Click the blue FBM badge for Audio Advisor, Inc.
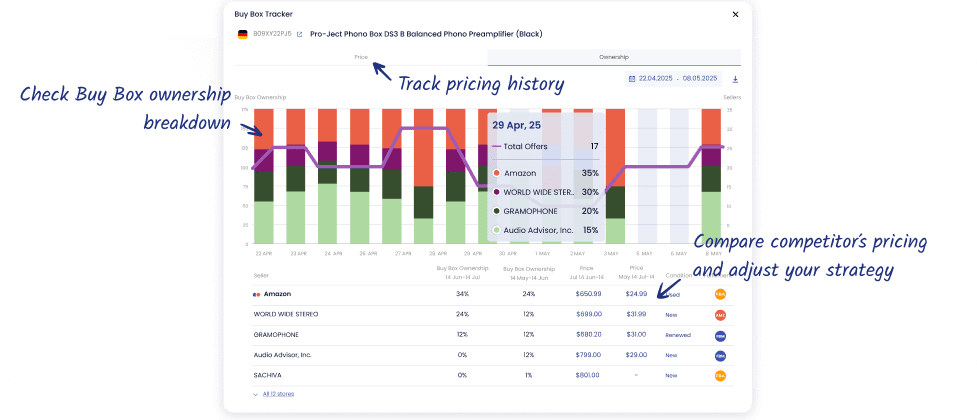977x420 pixels. [720, 355]
